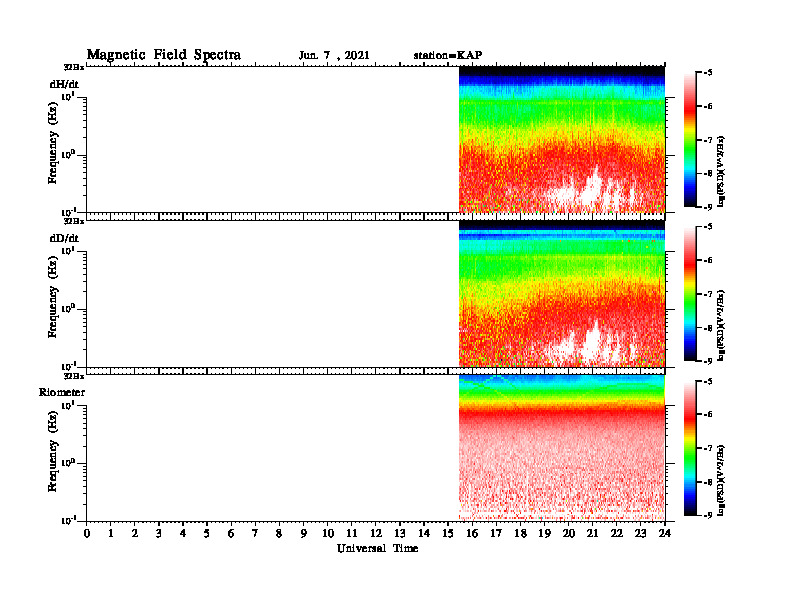The image size is (792, 612).
Task: Select the "Jun. 7 , 2021" date text
Action: (x=334, y=56)
